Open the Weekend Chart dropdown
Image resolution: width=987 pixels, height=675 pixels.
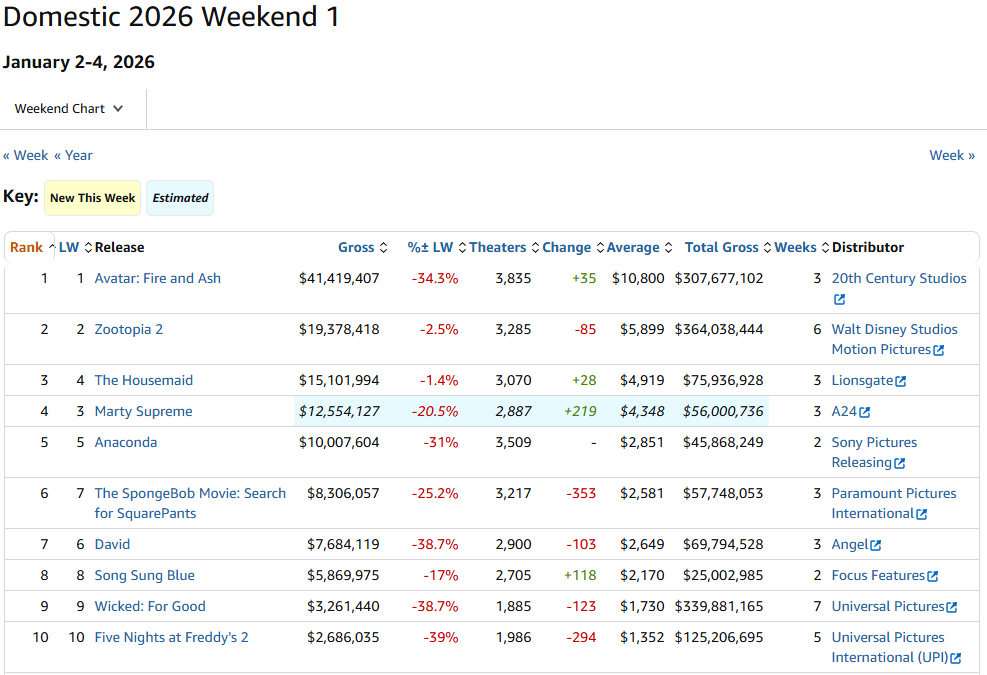[x=69, y=109]
